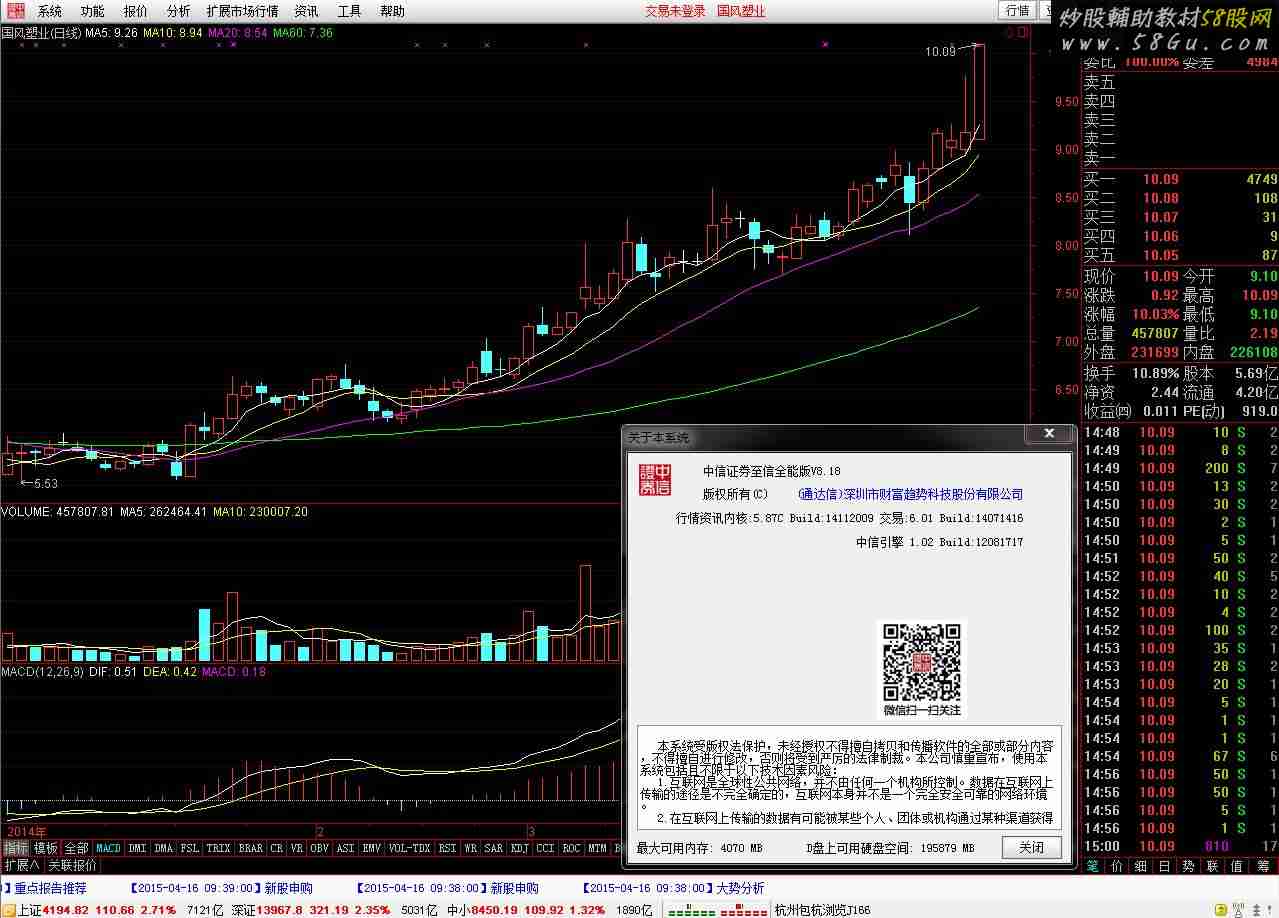
Task: Click the small red chart icons above price axis
Action: (1017, 33)
